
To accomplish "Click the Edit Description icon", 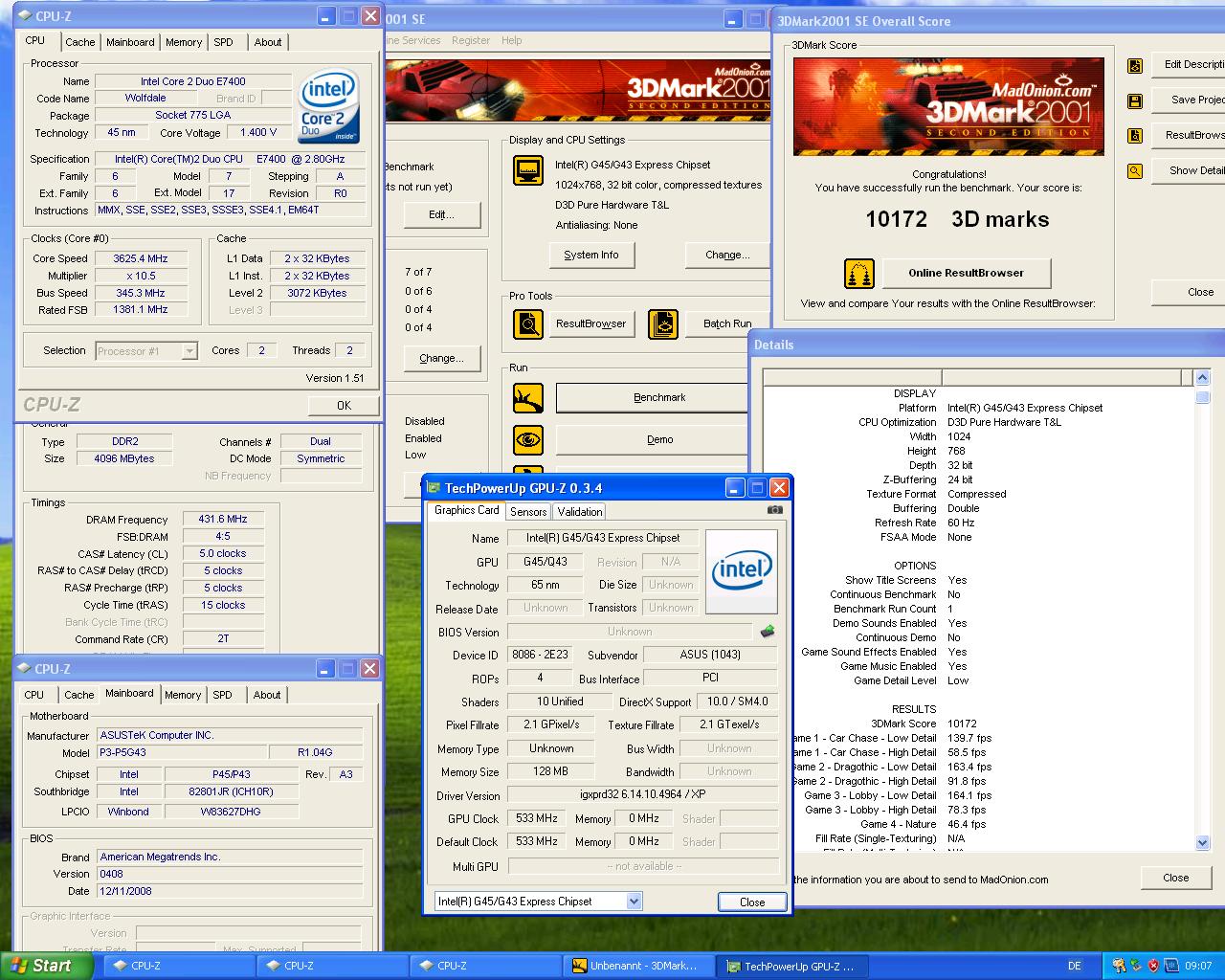I will point(1135,65).
